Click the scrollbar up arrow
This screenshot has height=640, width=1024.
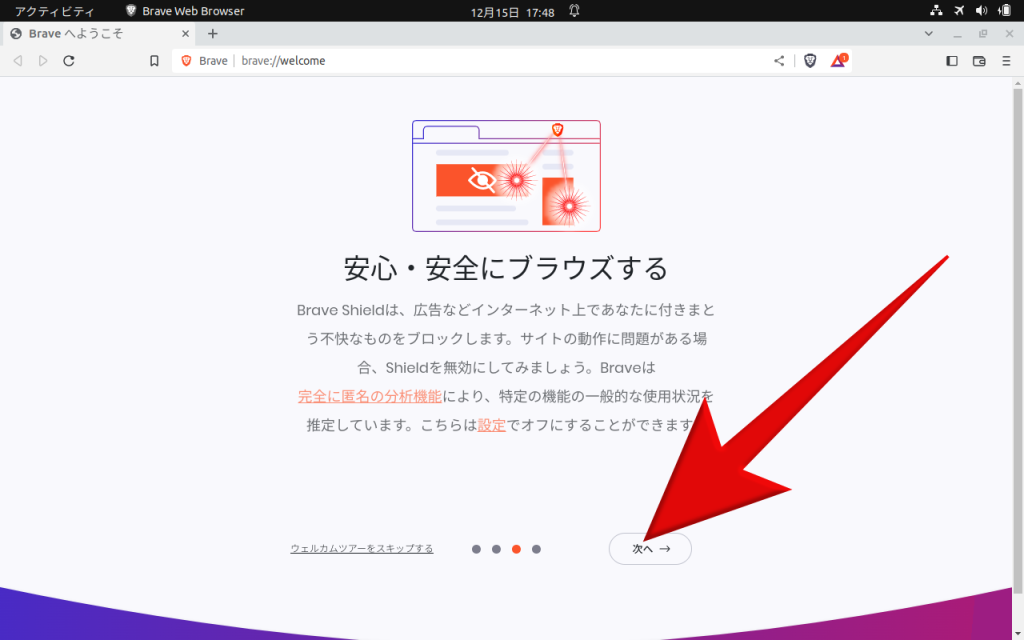coord(1018,83)
